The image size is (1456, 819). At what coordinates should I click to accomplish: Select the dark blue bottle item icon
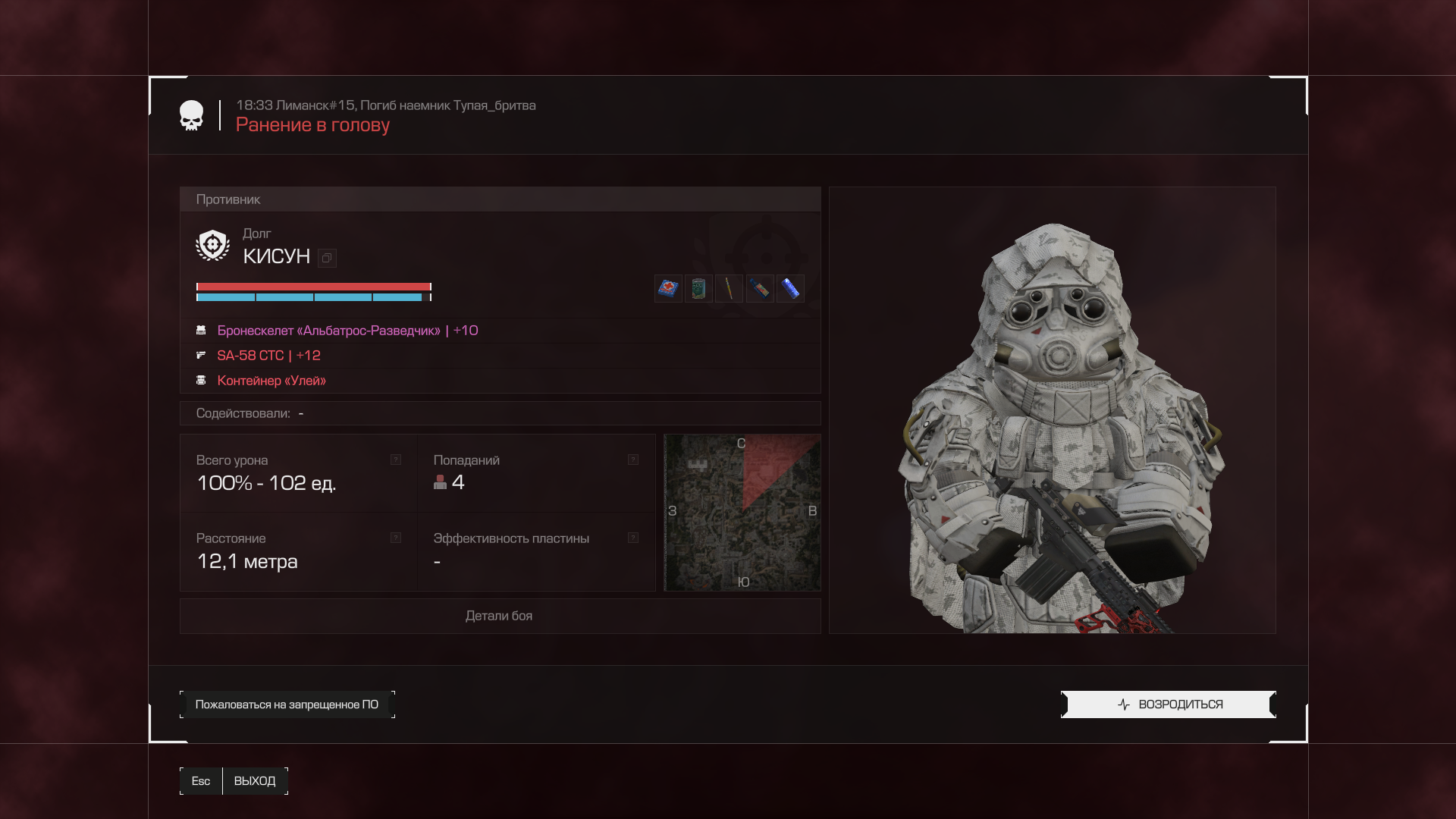click(760, 288)
